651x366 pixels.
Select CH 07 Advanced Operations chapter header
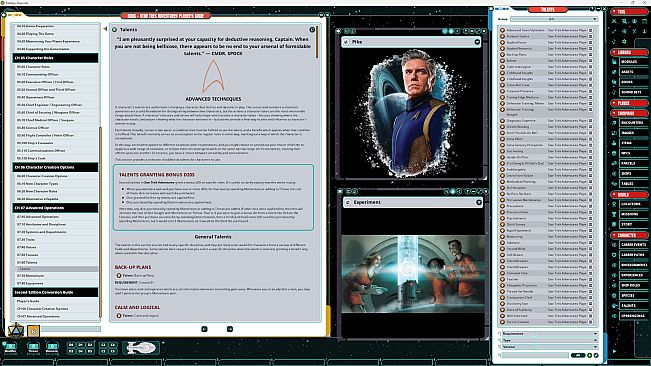55,207
